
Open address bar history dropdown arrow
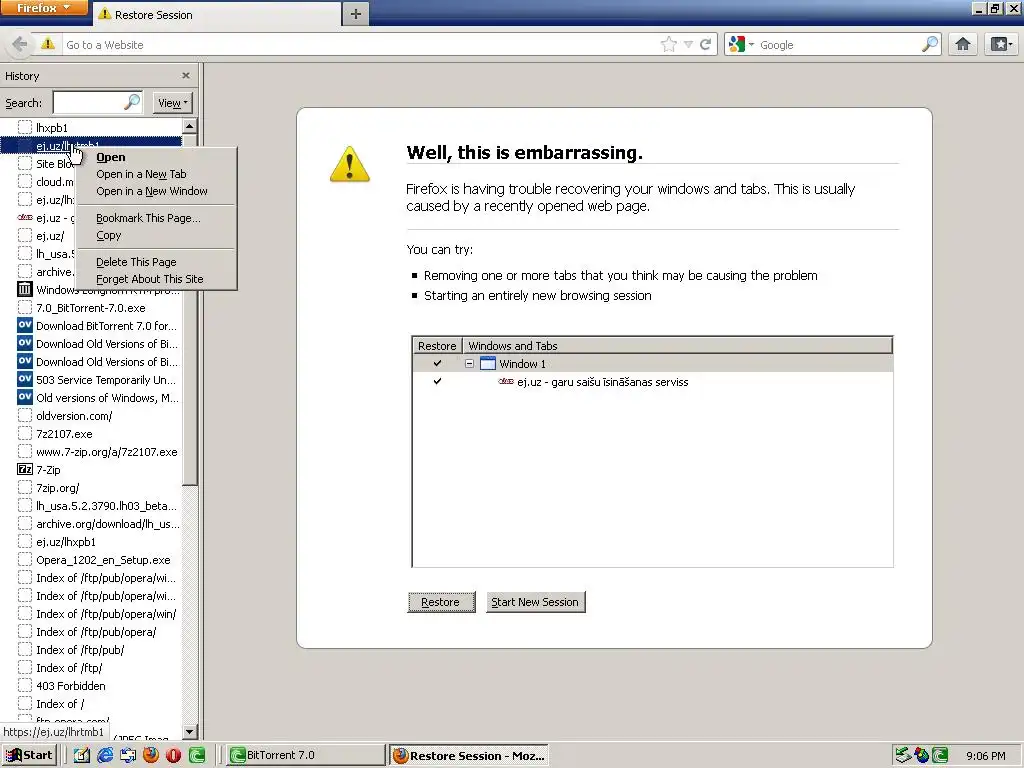688,44
